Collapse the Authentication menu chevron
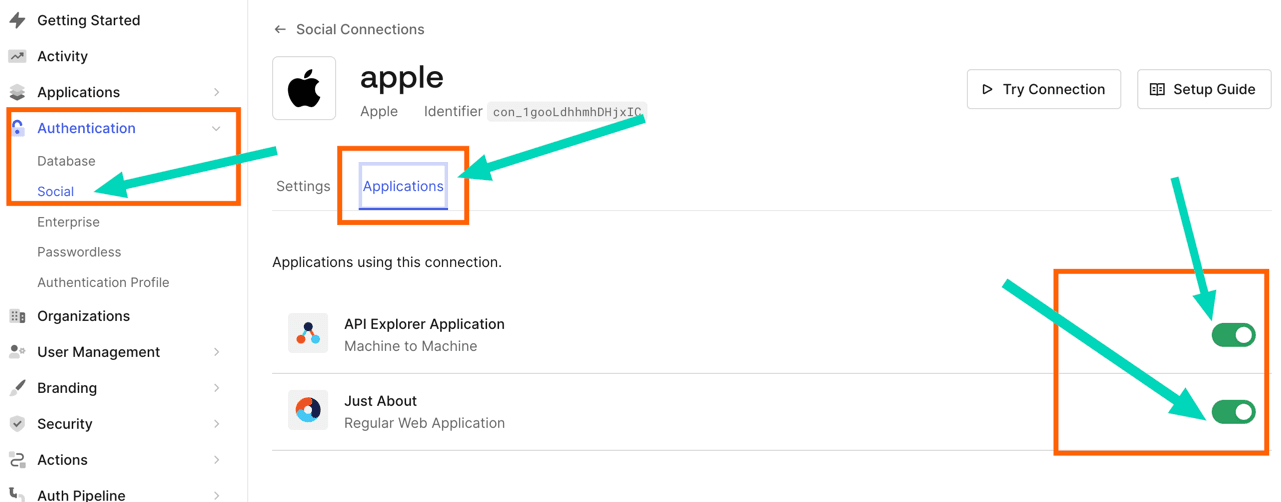 (216, 128)
